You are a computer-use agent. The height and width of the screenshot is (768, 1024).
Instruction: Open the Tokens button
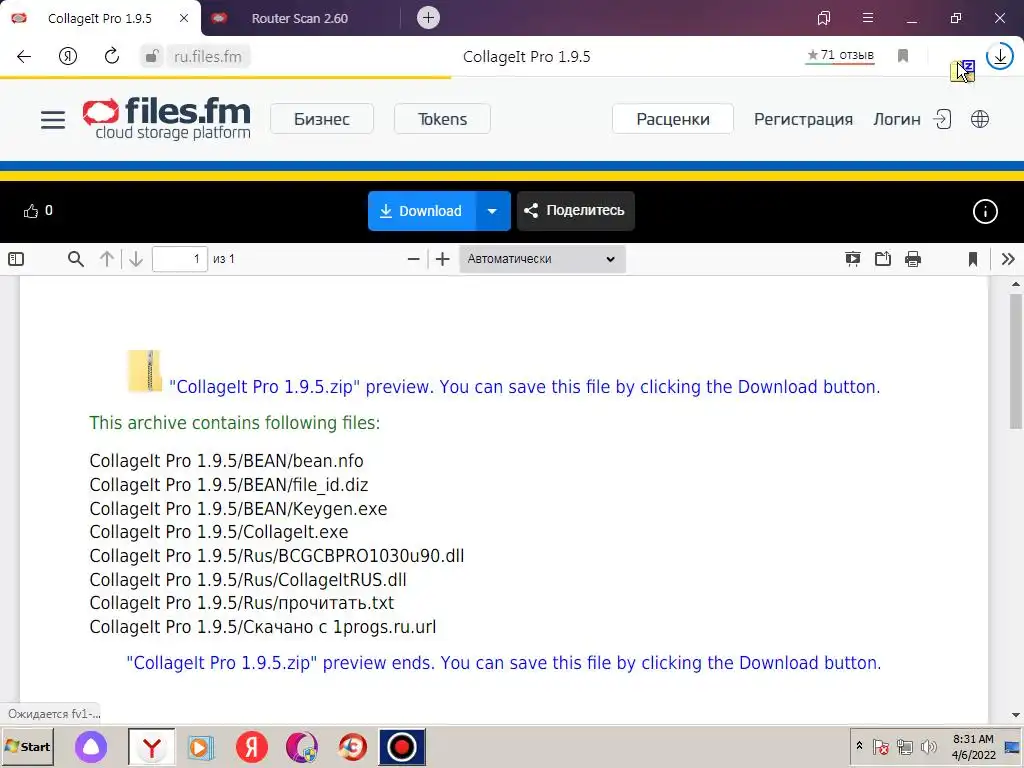pyautogui.click(x=442, y=119)
